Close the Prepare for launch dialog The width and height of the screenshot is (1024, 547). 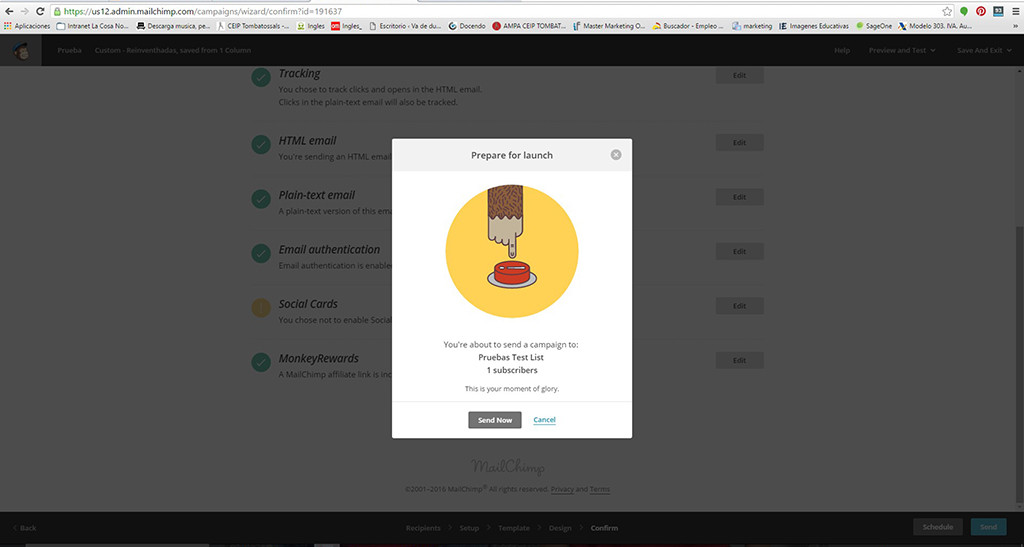(616, 155)
